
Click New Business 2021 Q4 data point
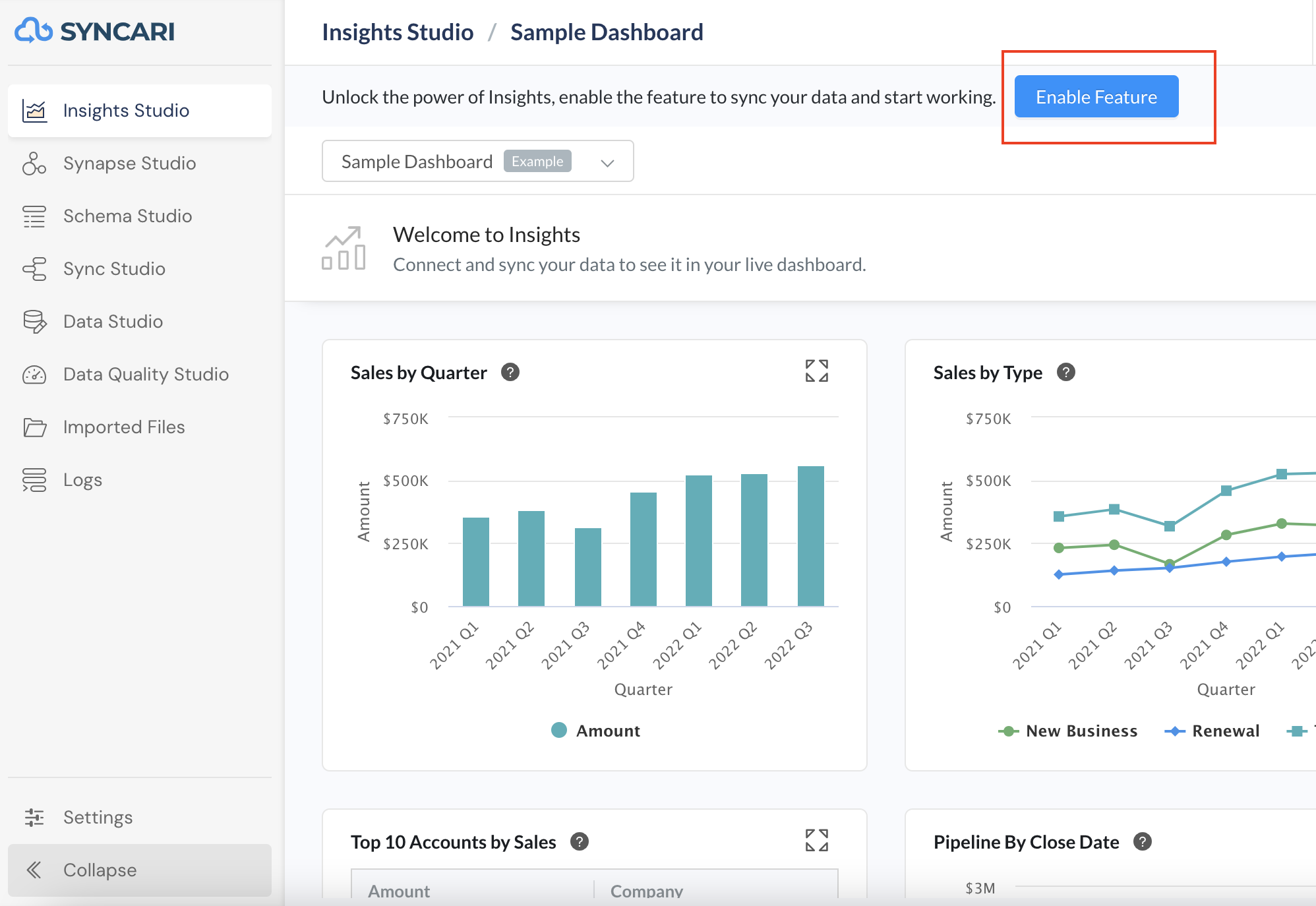[x=1226, y=535]
